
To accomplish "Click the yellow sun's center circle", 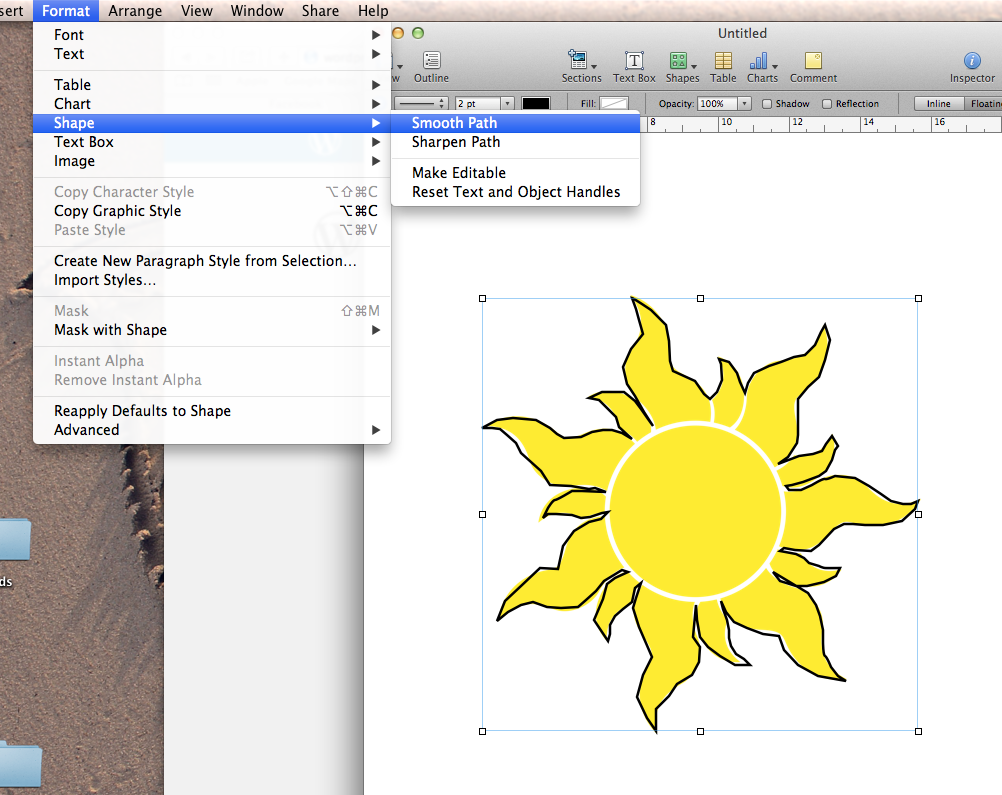I will tap(694, 511).
